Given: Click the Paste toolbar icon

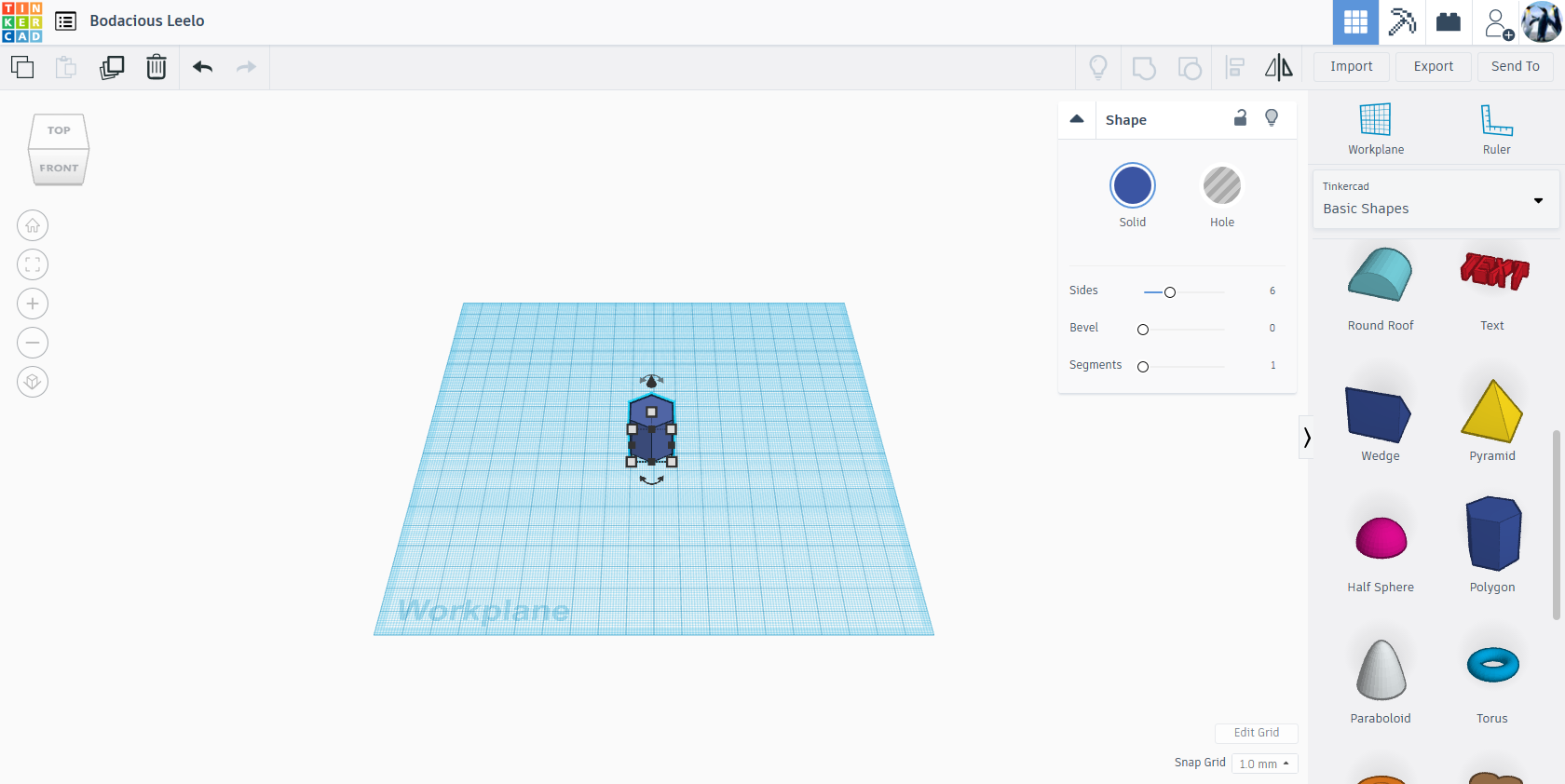Looking at the screenshot, I should (x=66, y=67).
